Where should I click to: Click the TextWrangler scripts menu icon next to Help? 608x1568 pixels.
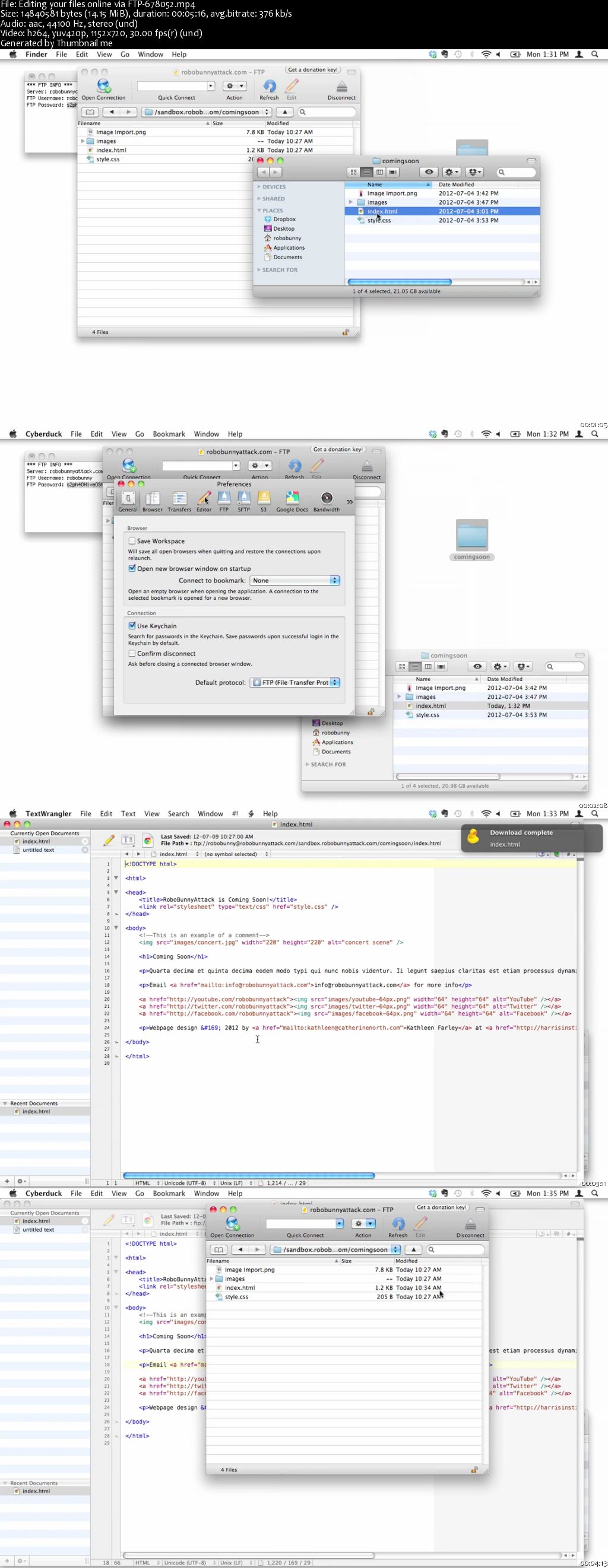[x=251, y=813]
